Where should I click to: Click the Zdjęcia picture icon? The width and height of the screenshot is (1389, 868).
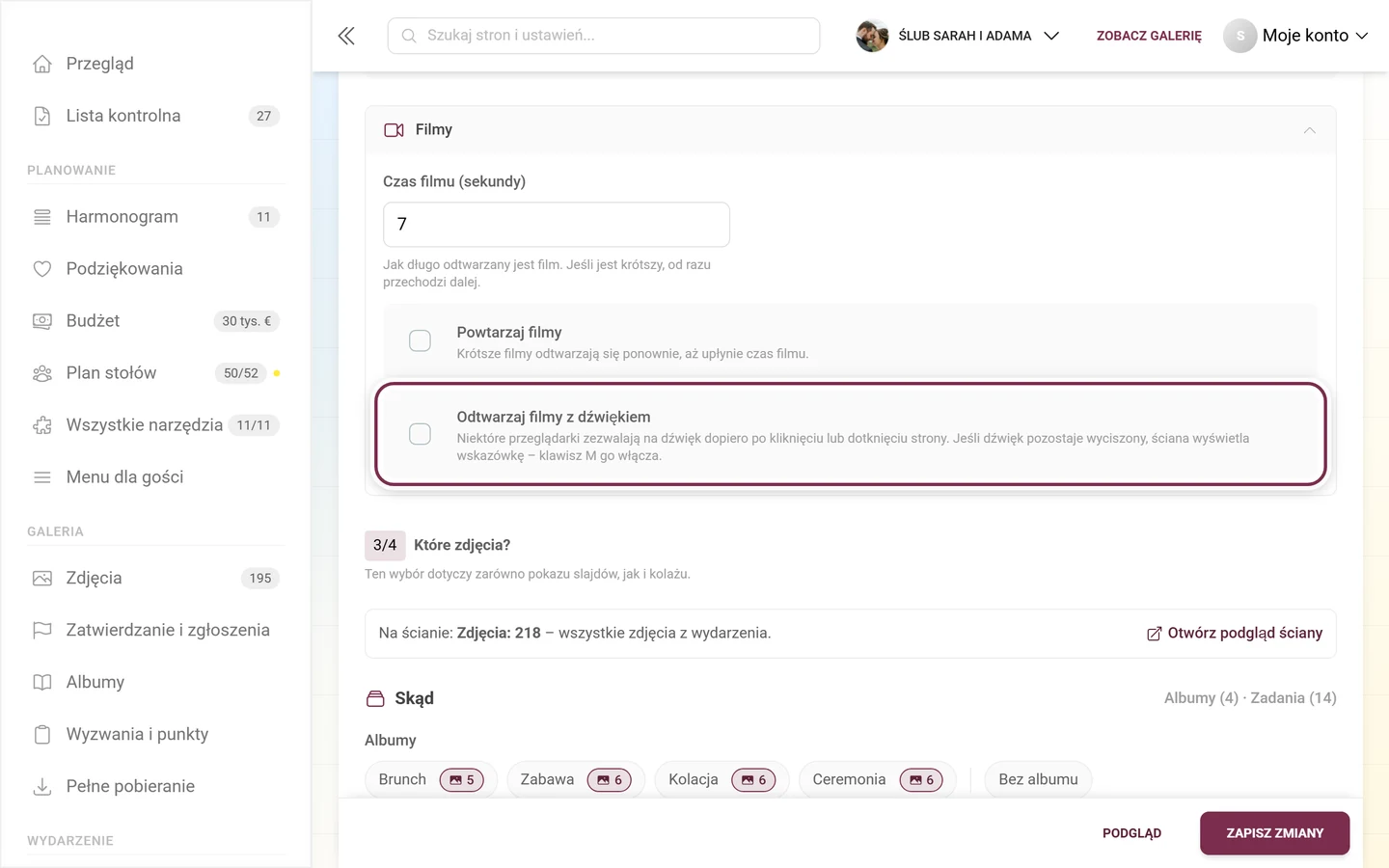coord(42,579)
